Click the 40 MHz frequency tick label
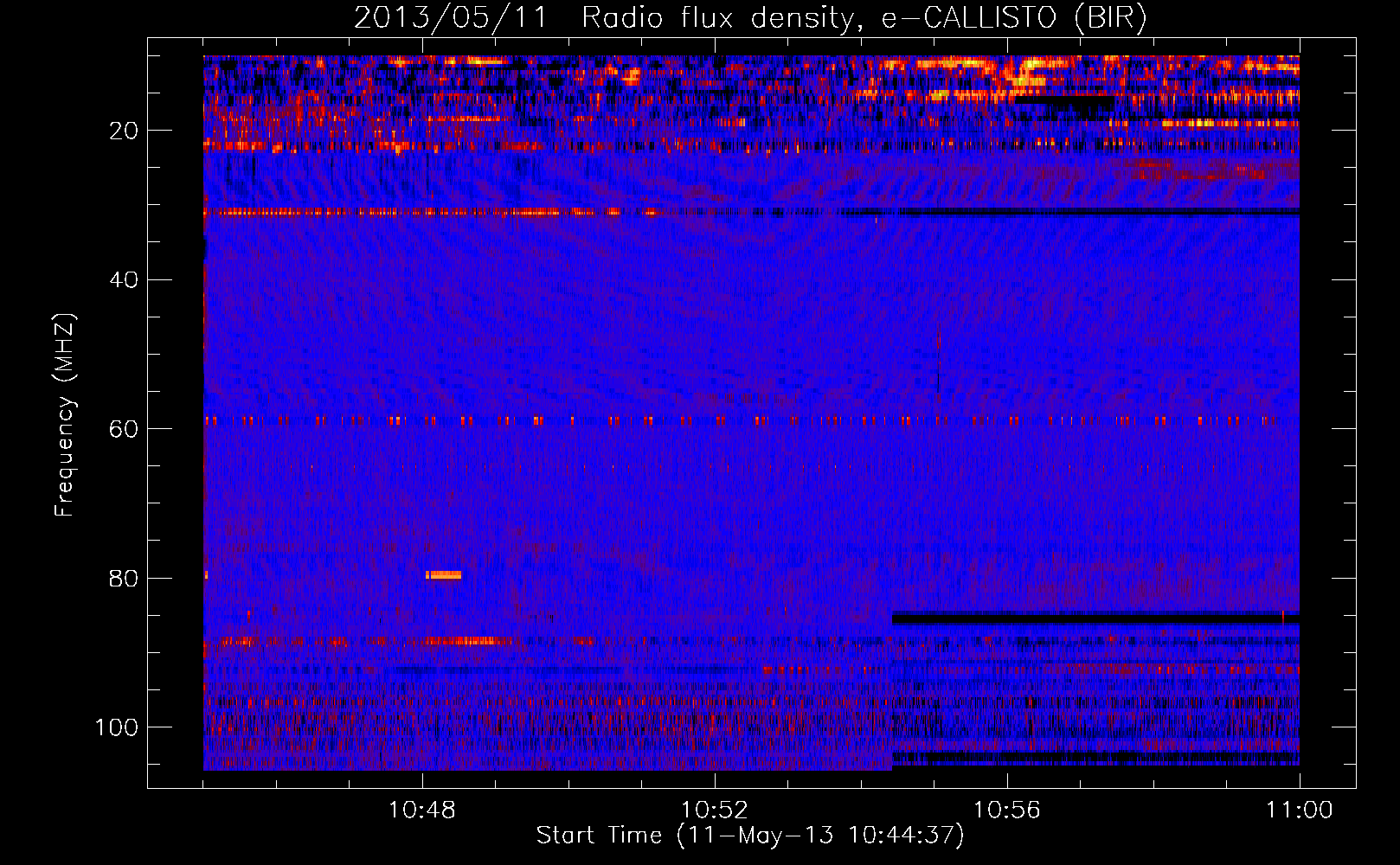 click(124, 279)
